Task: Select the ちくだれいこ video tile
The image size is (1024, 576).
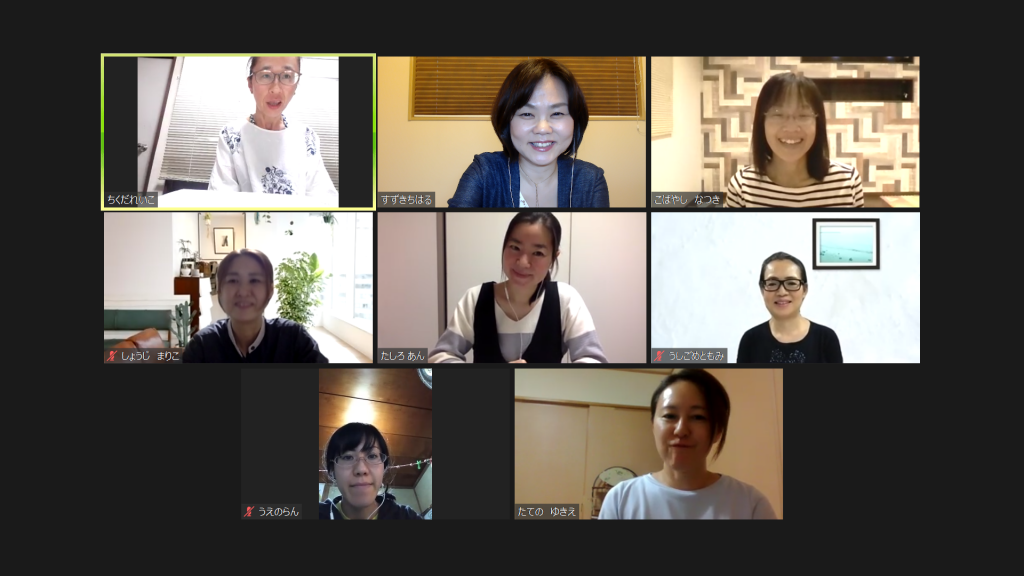Action: tap(238, 132)
